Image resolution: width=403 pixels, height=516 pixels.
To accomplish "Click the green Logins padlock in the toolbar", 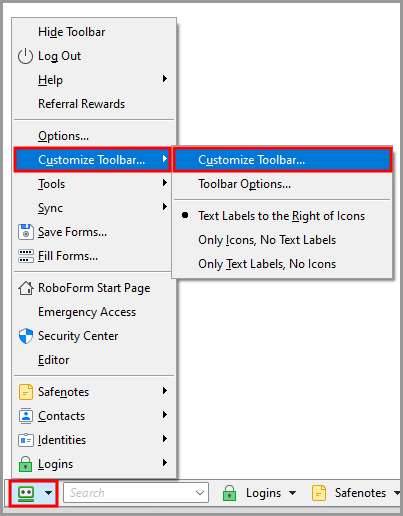I will click(x=229, y=493).
